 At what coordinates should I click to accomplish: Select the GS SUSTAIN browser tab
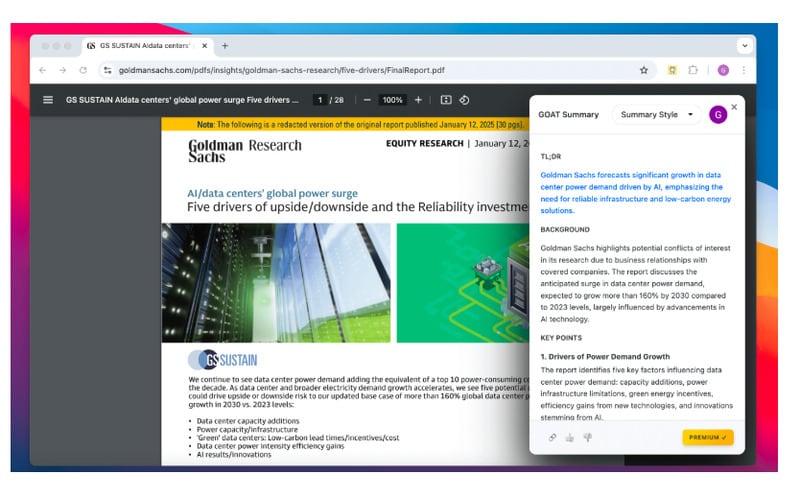[145, 46]
